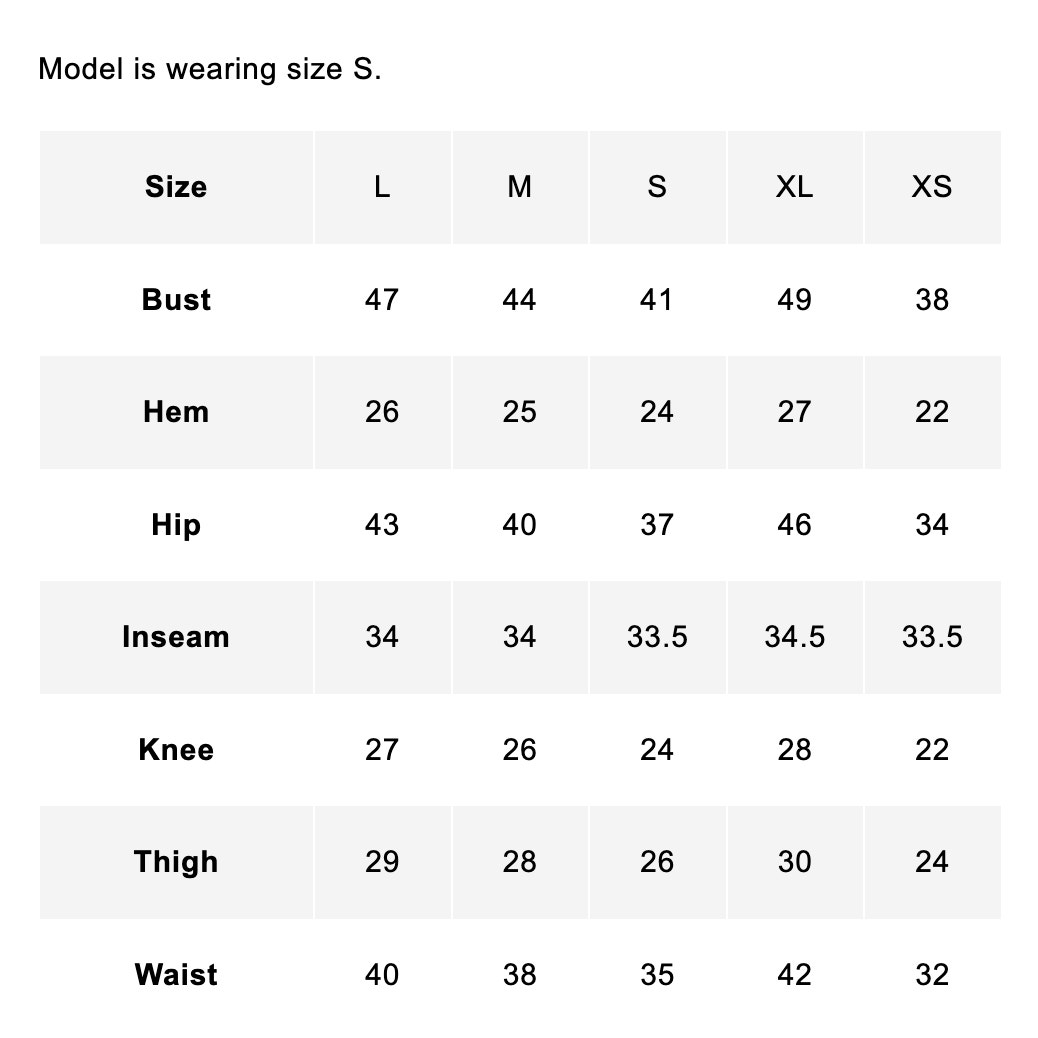Viewport: 1038px width, 1038px height.
Task: Click the Thigh value 29 for L
Action: (382, 863)
